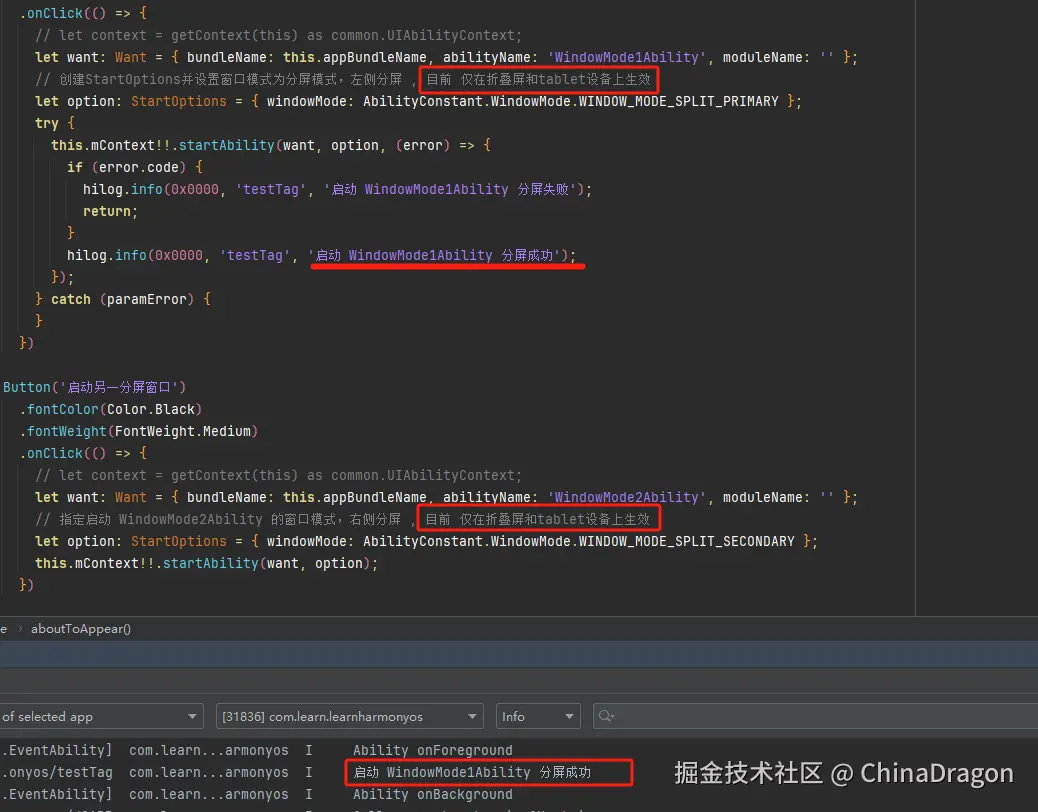Screen dimensions: 1038x812
Task: Open the 'of selected app' filter dropdown
Action: point(101,716)
